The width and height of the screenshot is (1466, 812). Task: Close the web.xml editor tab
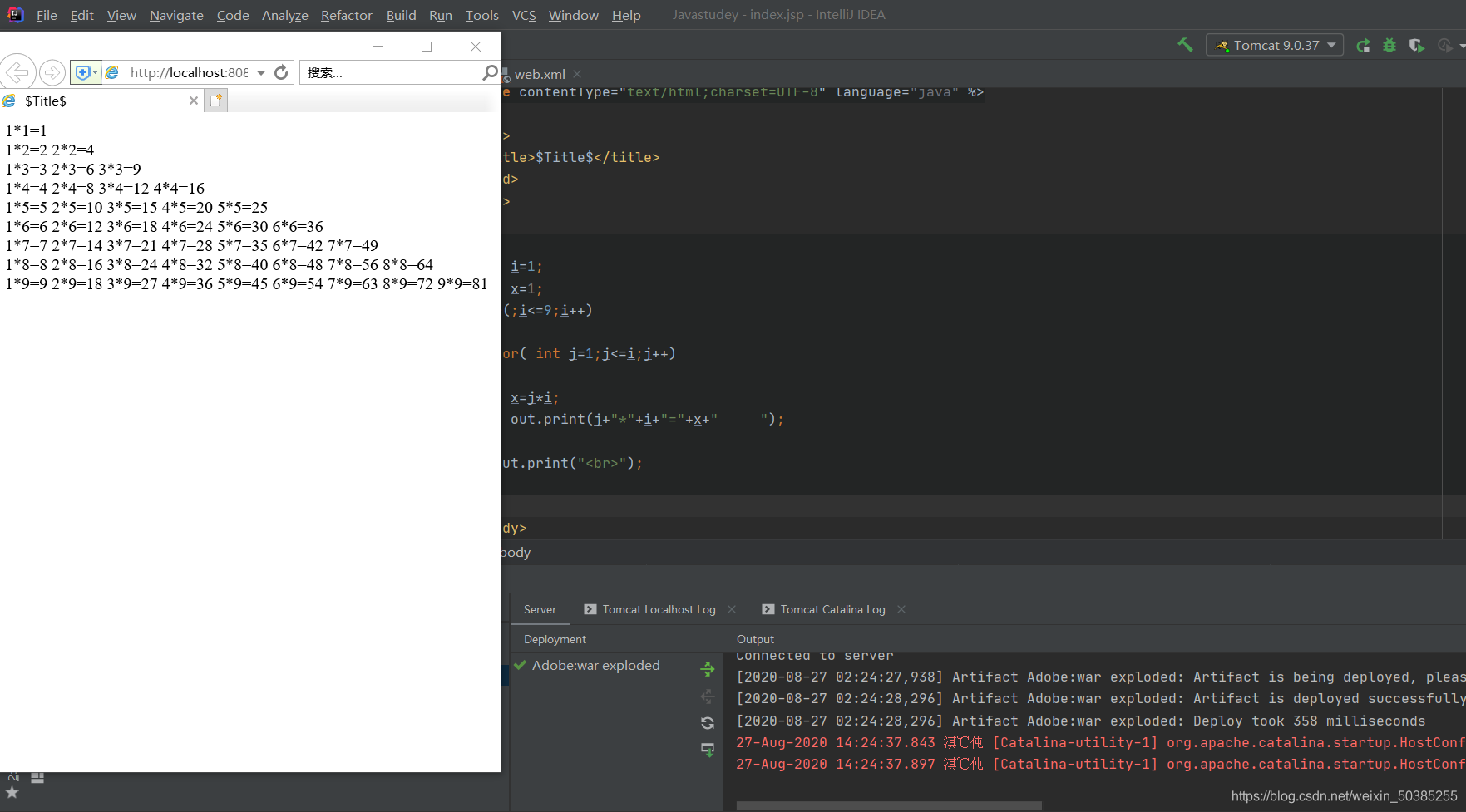point(577,74)
